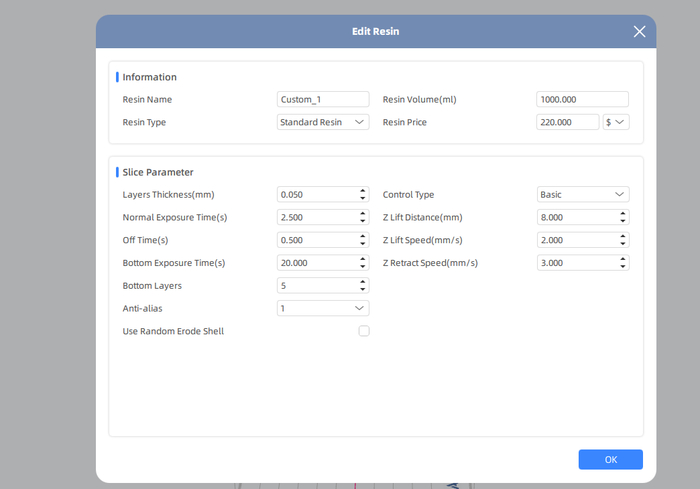Decrease Normal Exposure Time with down arrow

[x=362, y=221]
